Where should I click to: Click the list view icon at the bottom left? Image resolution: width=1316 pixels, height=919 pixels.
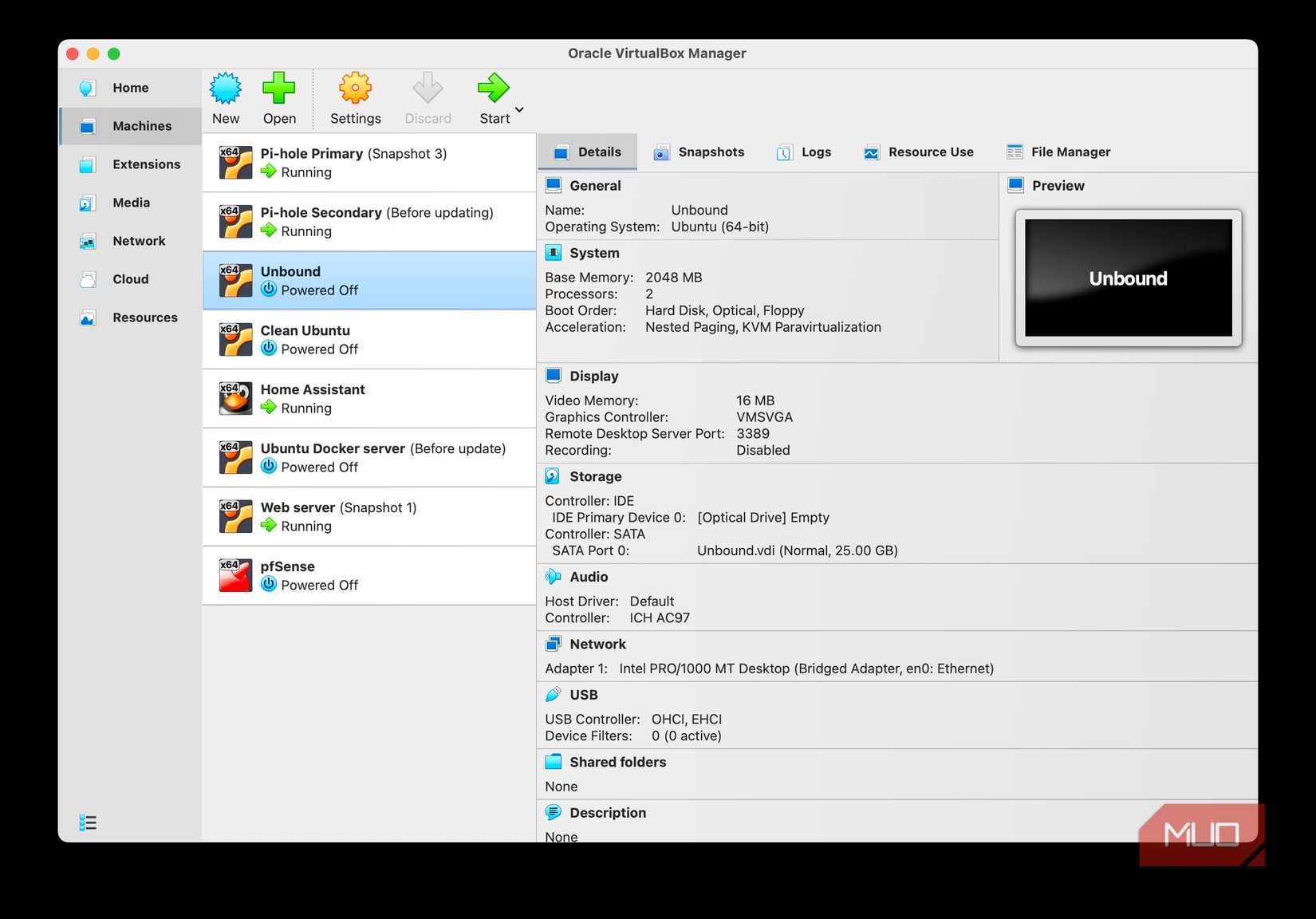pyautogui.click(x=89, y=822)
